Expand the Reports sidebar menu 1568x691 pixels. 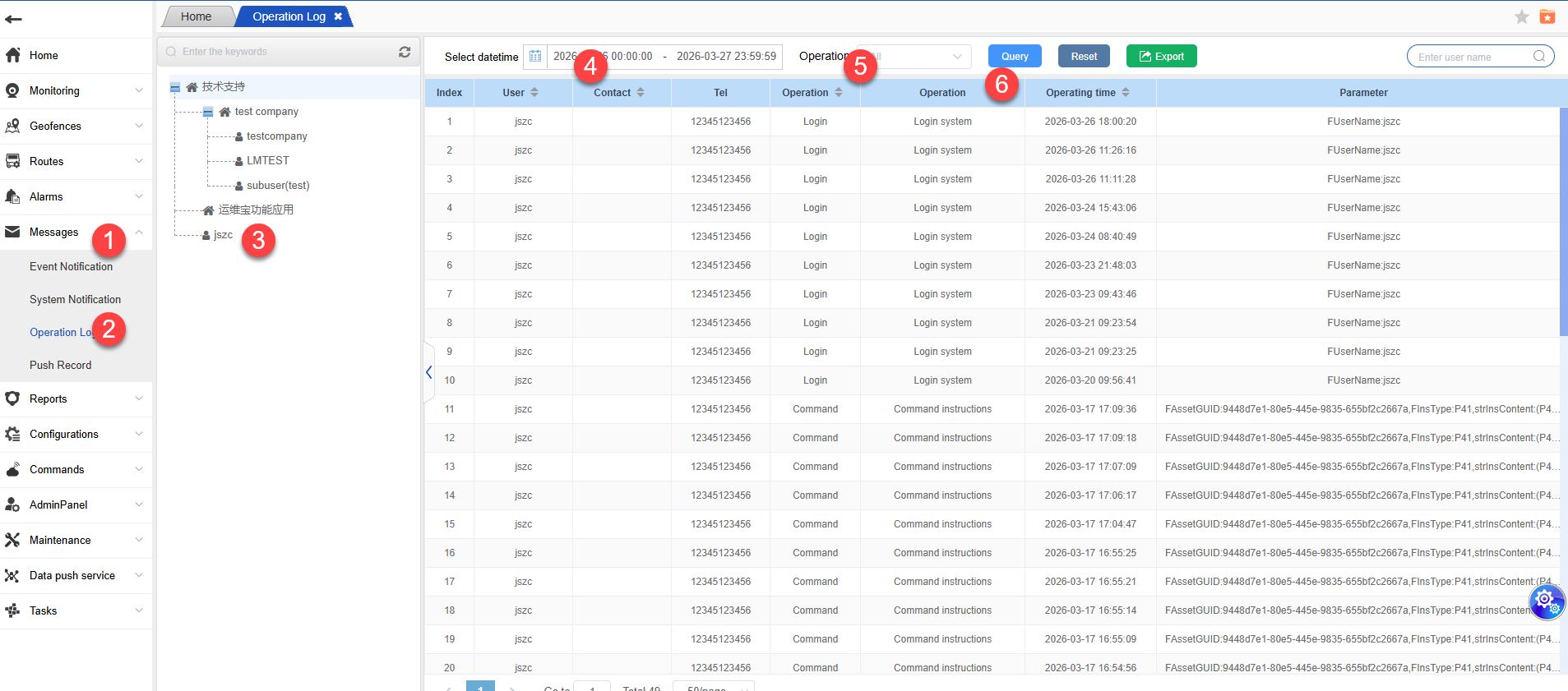[76, 399]
